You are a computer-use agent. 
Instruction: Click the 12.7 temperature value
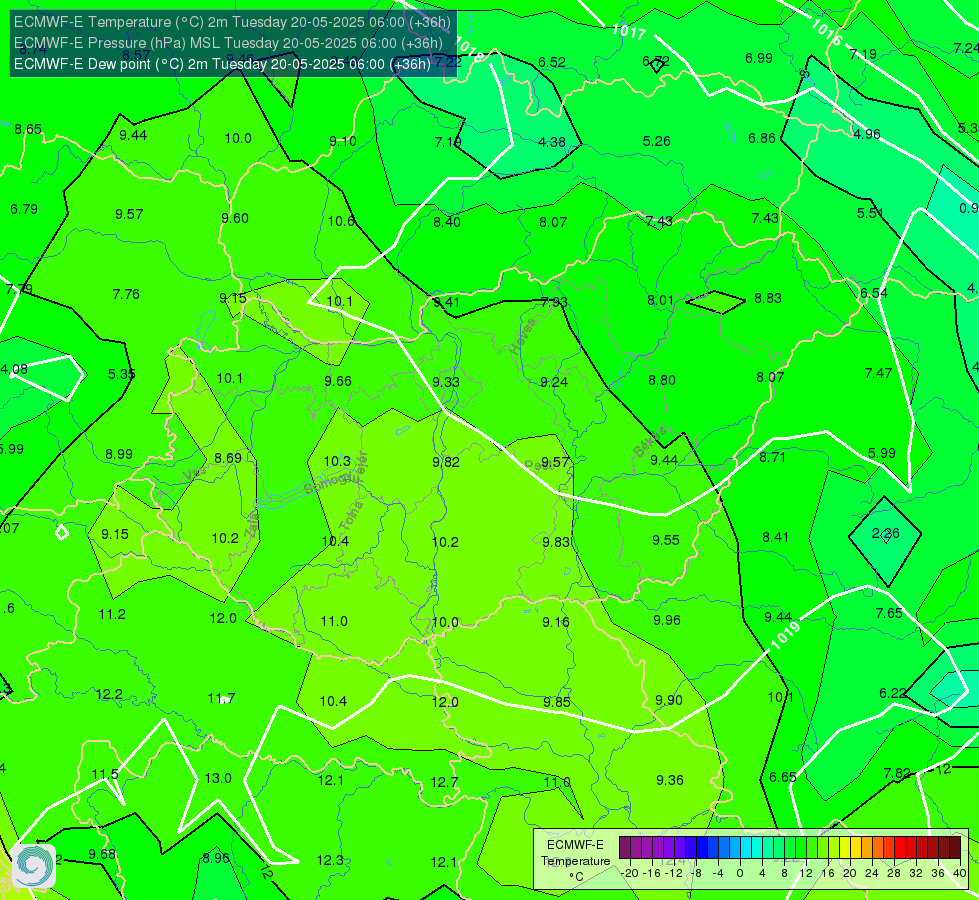pos(445,782)
